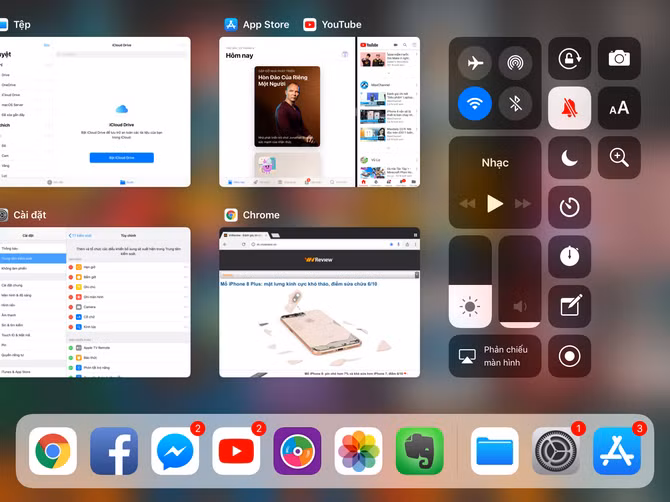Tap the Hôm nay heading in App Store

(x=239, y=56)
